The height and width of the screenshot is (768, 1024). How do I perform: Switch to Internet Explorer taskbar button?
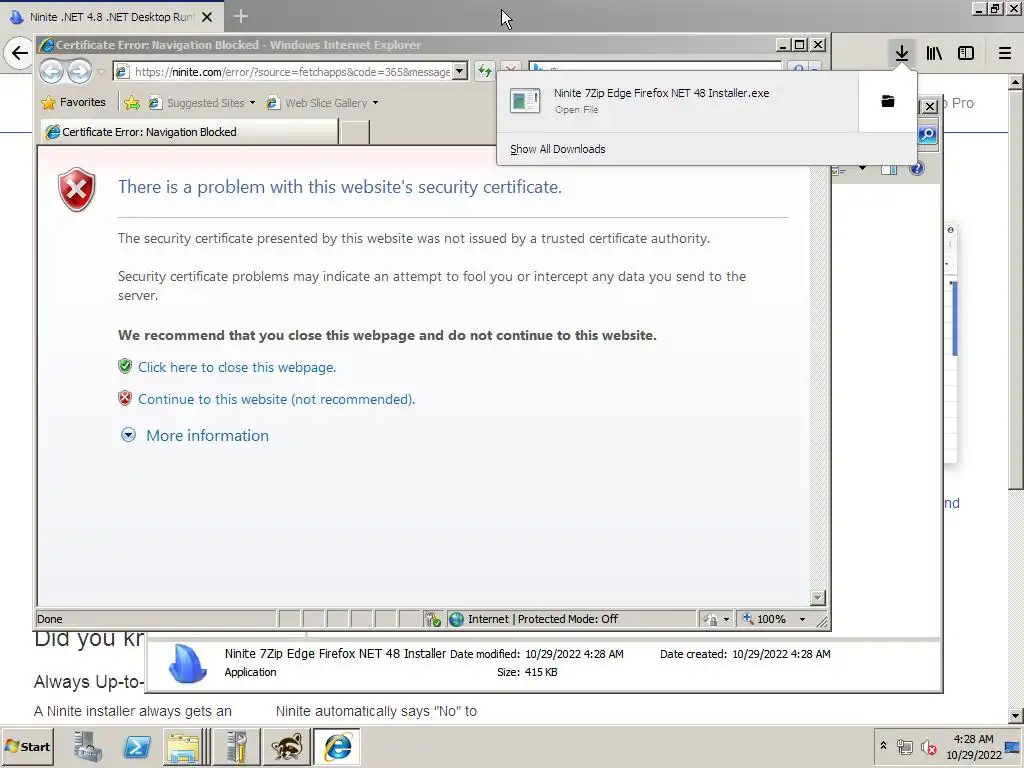tap(337, 746)
